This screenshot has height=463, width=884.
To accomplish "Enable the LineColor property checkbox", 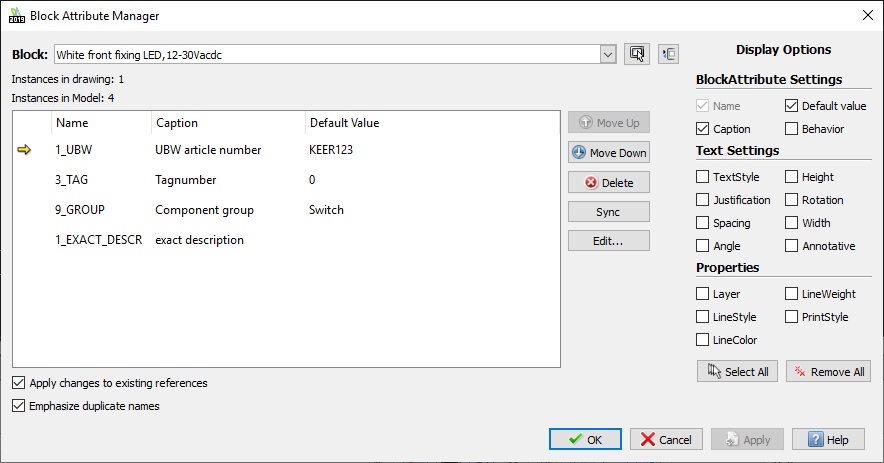I will coord(705,340).
